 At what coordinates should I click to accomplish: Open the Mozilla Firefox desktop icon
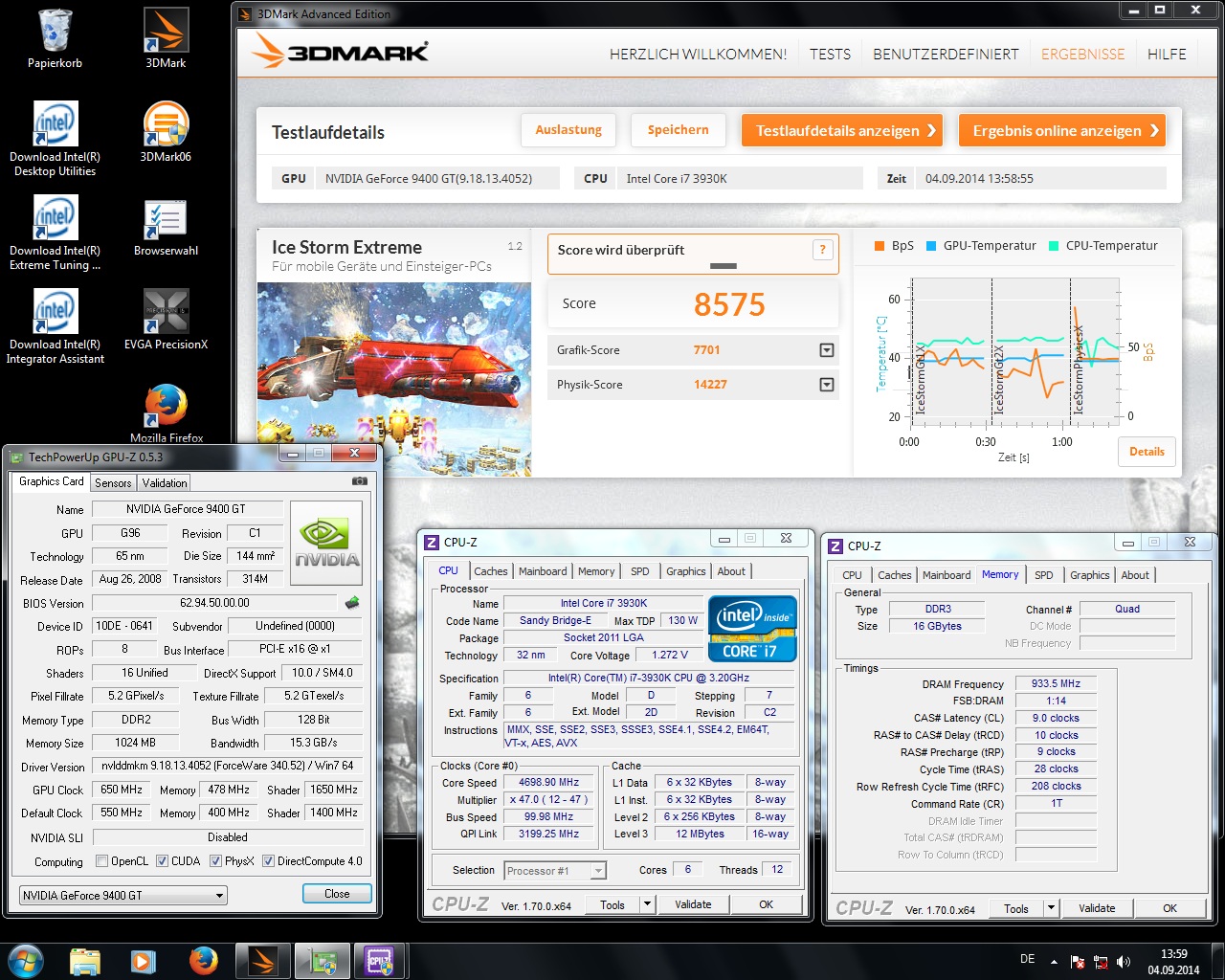click(166, 412)
